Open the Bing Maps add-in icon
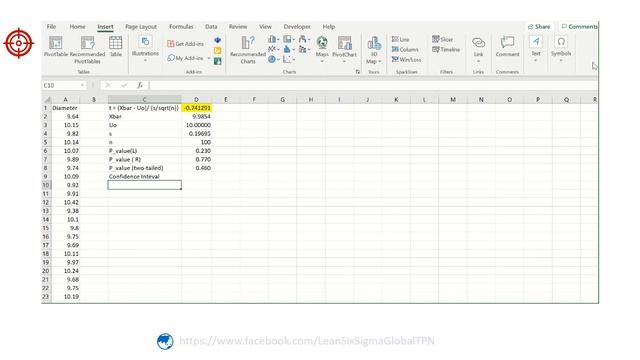This screenshot has width=640, height=360. (x=218, y=51)
